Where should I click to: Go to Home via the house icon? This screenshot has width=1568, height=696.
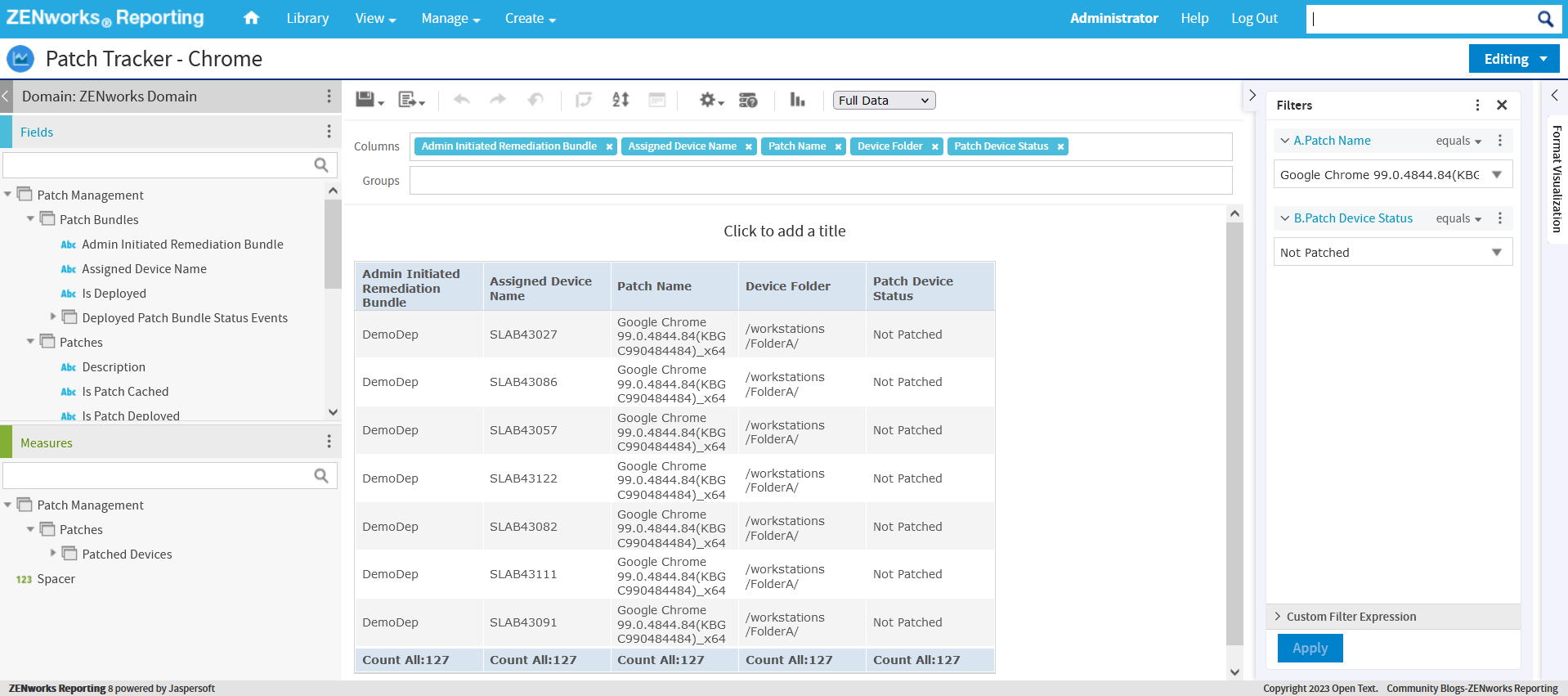click(251, 18)
